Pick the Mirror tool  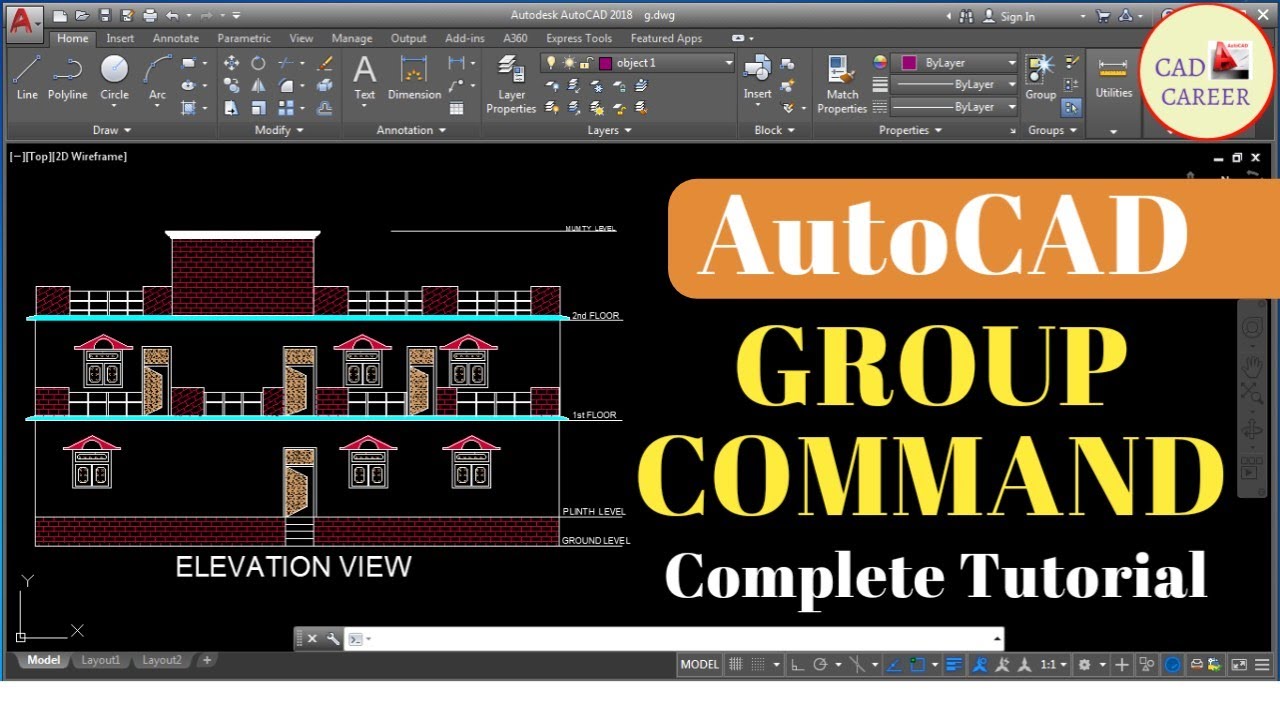tap(258, 85)
